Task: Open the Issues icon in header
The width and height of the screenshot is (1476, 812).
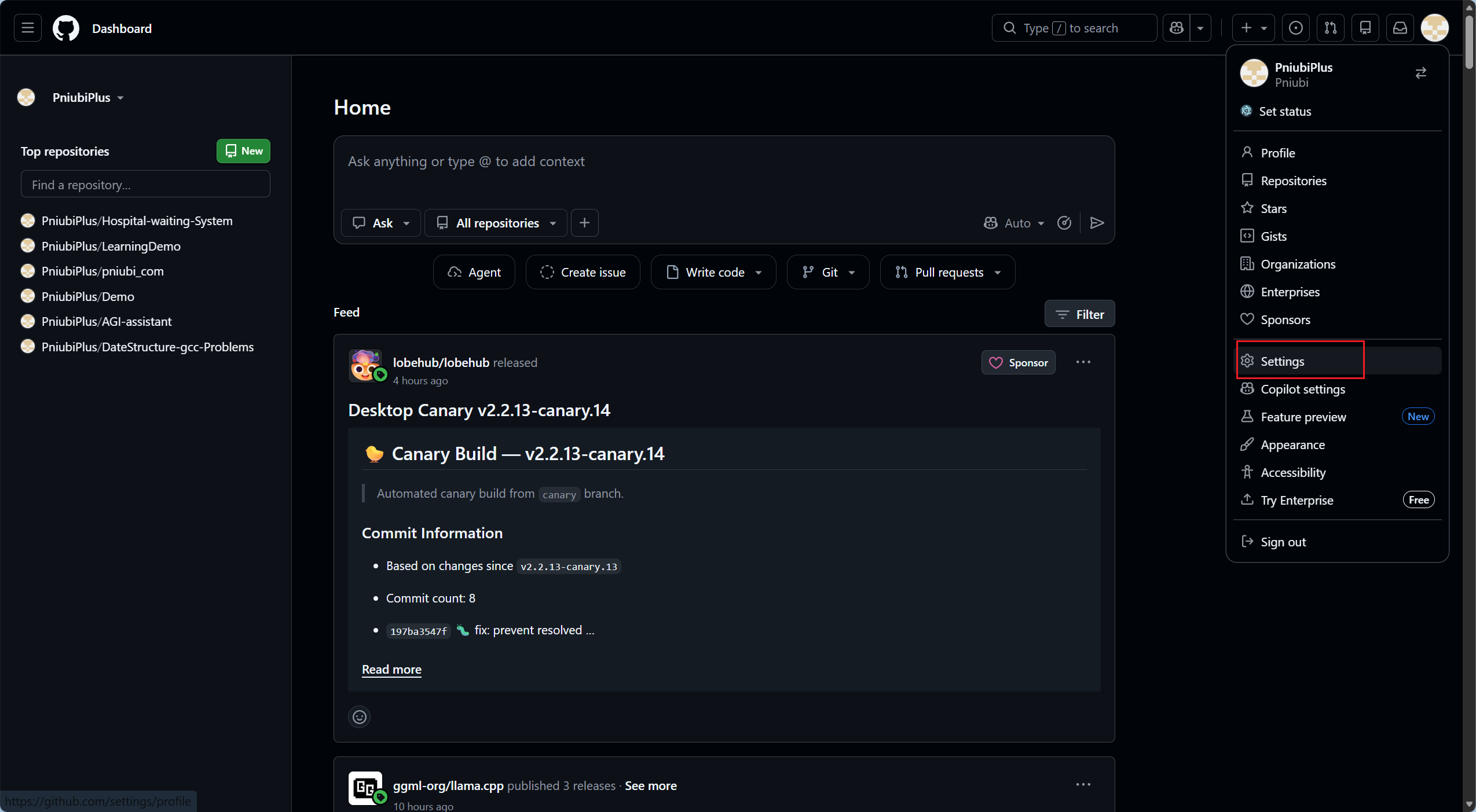Action: 1296,28
